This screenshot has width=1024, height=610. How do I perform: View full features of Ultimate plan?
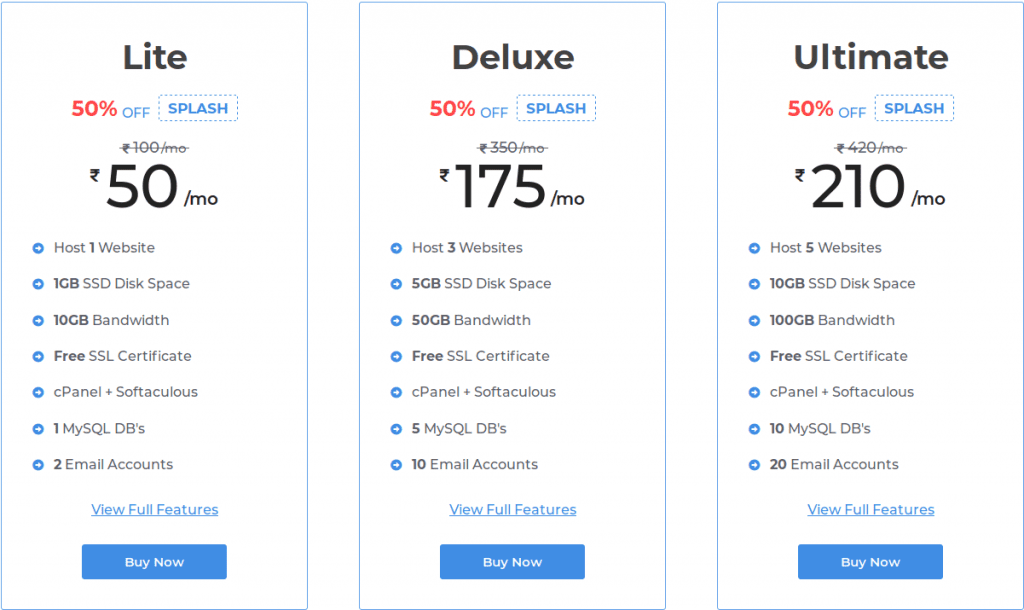click(x=871, y=509)
